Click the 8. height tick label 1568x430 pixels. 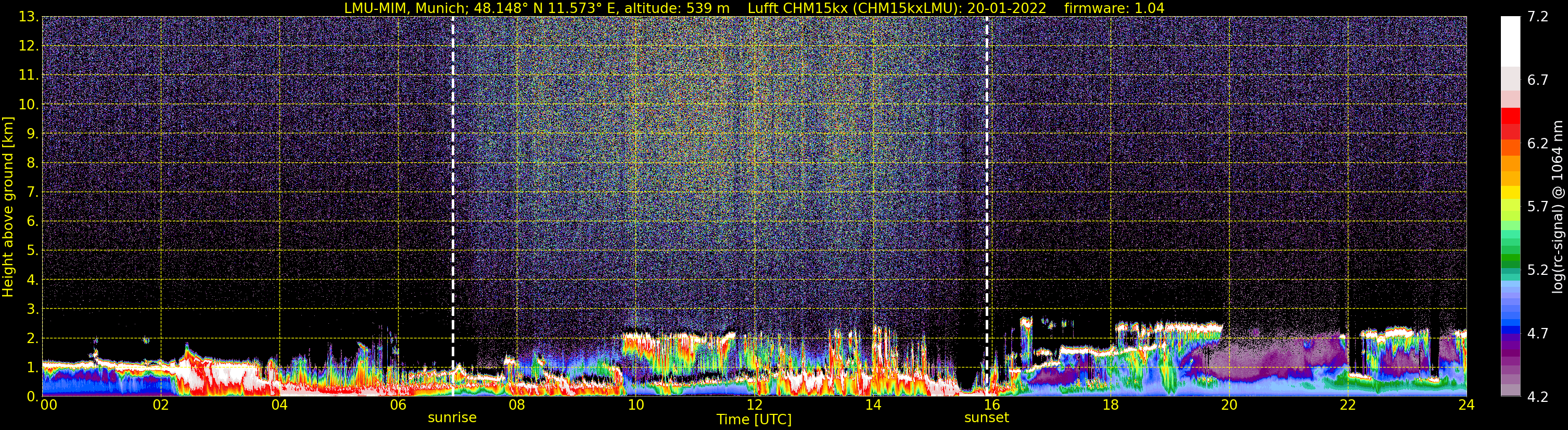tap(33, 163)
